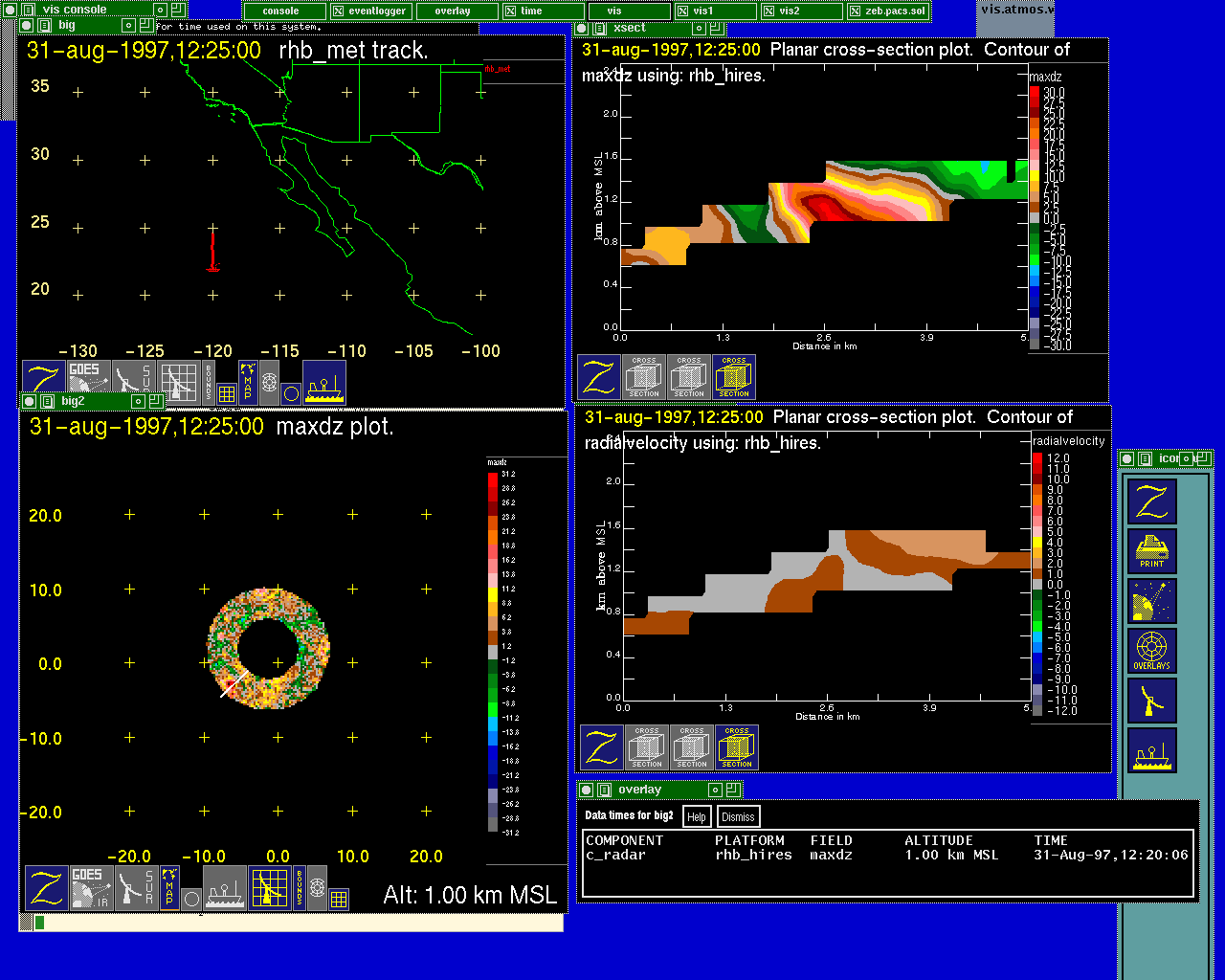Click the Dismiss button in overlay window
Screen dimensions: 1225x980
737,816
